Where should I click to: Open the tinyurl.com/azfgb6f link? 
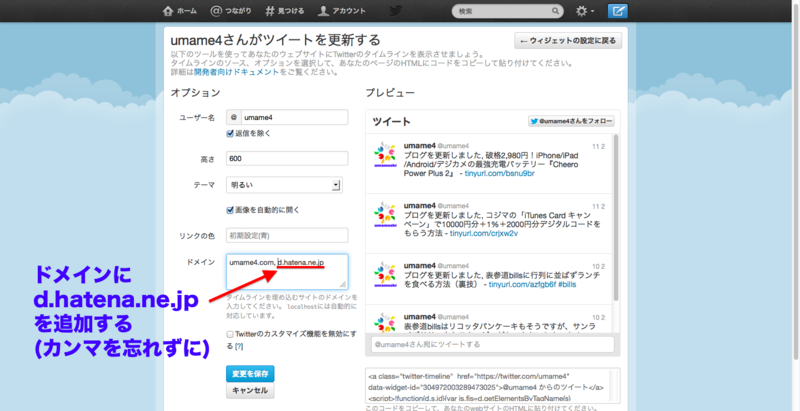(x=522, y=285)
